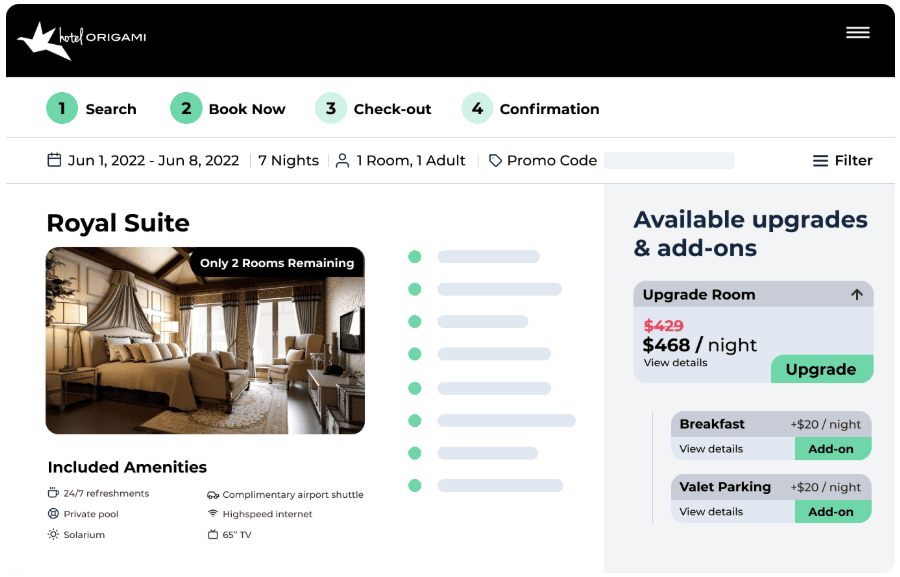
Task: Click the Included Amenities heading
Action: (x=127, y=467)
